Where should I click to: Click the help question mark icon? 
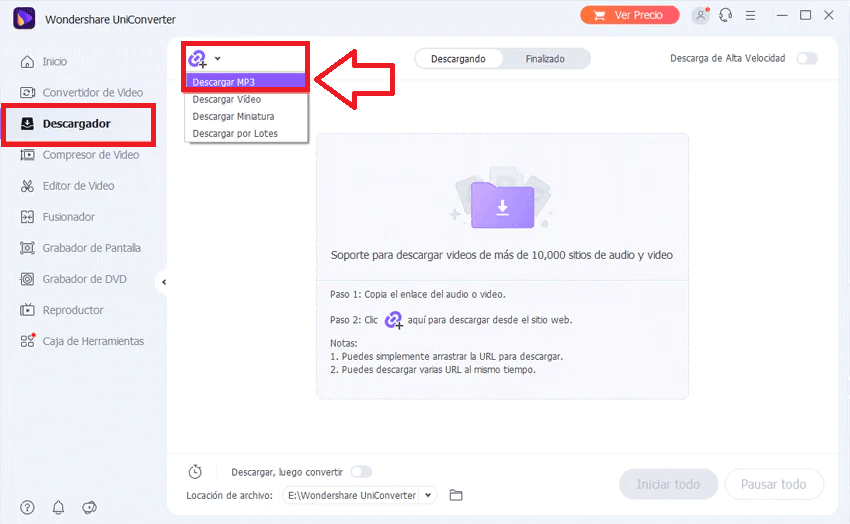click(27, 507)
